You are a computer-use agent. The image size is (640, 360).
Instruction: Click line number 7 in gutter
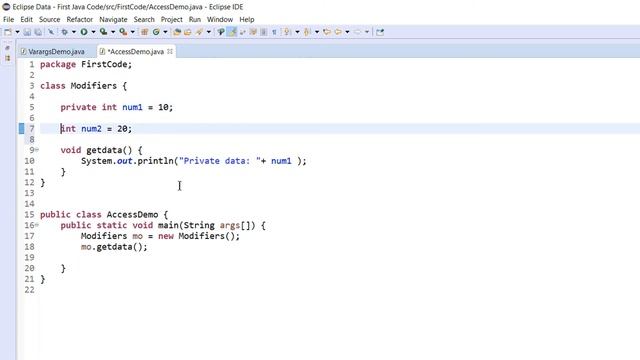(31, 129)
